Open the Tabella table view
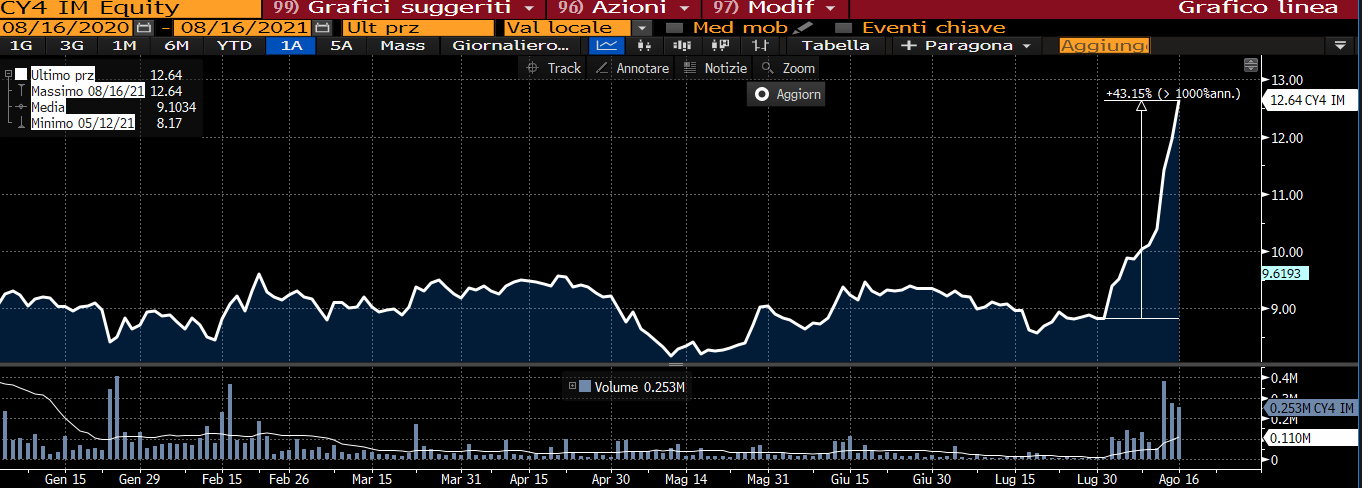1362x488 pixels. (x=836, y=45)
